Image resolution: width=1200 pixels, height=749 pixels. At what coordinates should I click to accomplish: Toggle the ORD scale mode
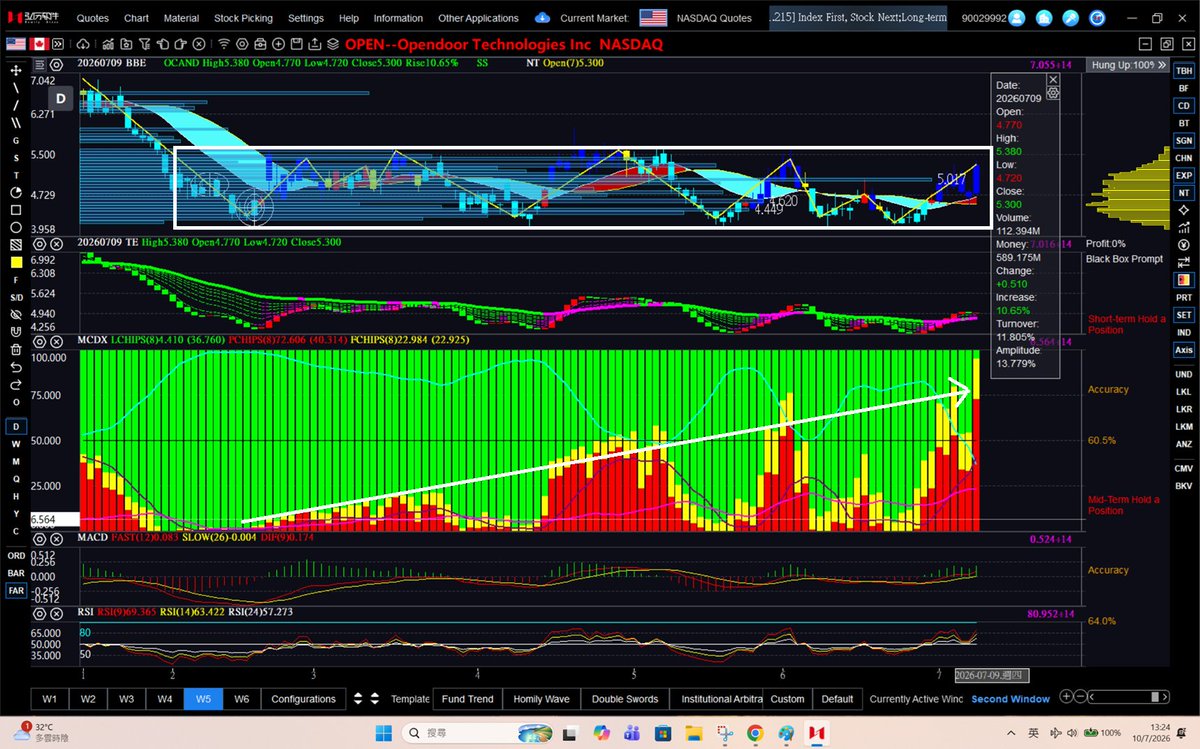(x=16, y=555)
